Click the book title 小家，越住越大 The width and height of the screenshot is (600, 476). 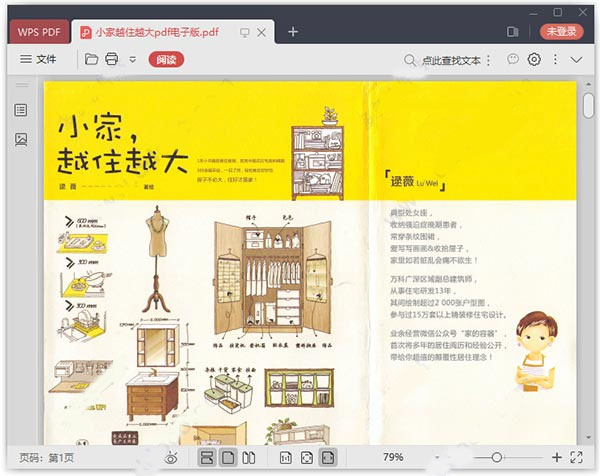pyautogui.click(x=123, y=145)
